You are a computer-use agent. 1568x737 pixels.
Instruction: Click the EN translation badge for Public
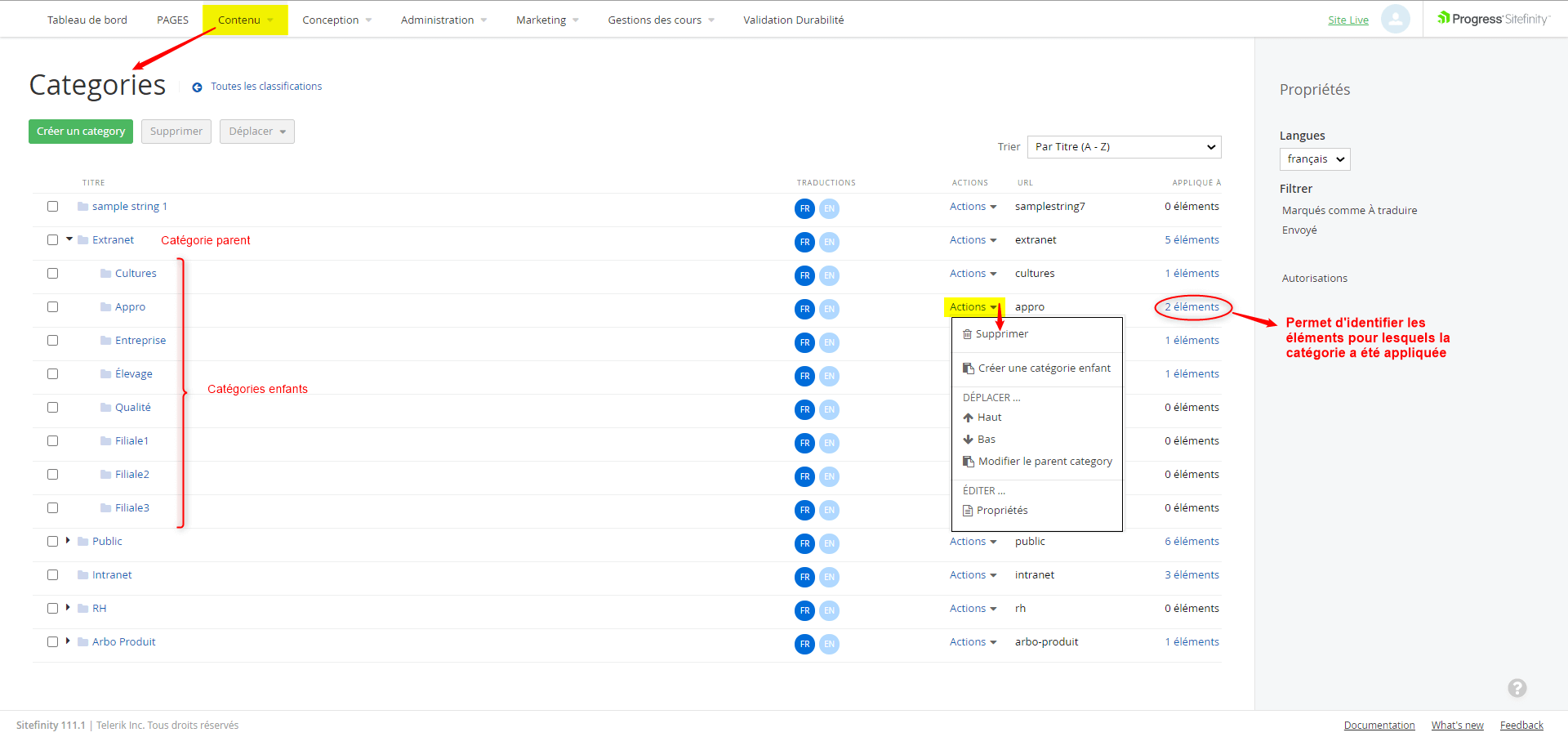click(829, 543)
